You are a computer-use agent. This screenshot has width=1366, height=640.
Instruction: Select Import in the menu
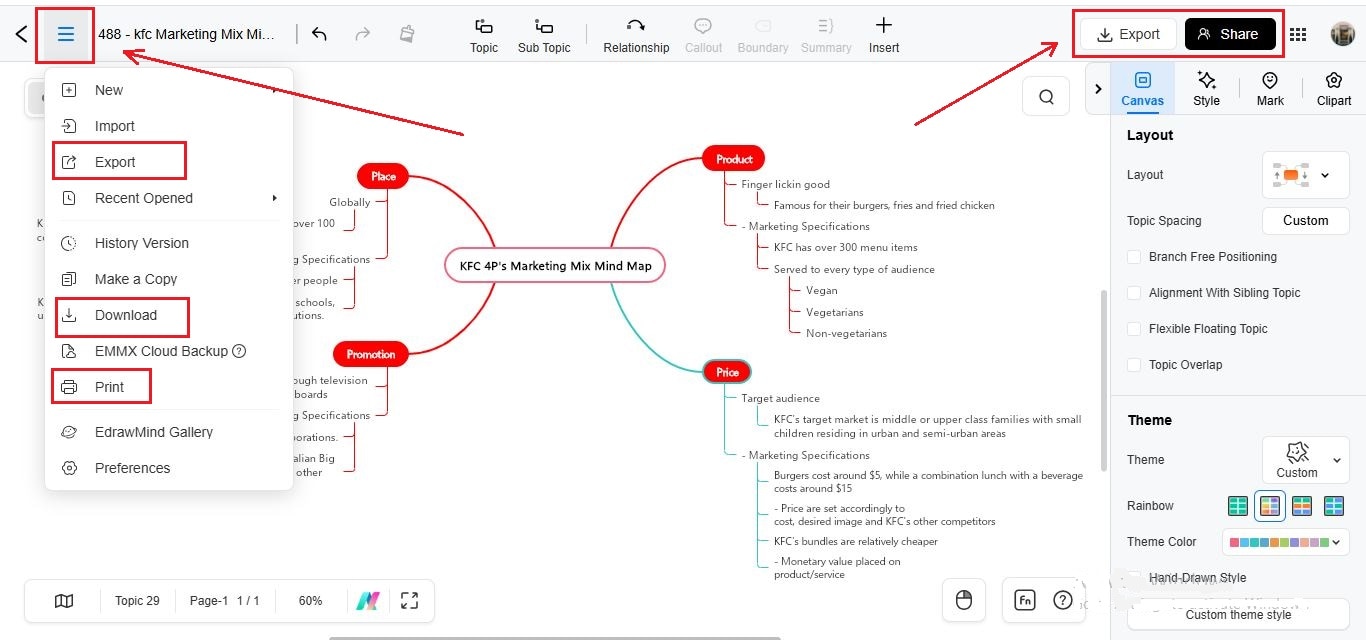(x=169, y=126)
